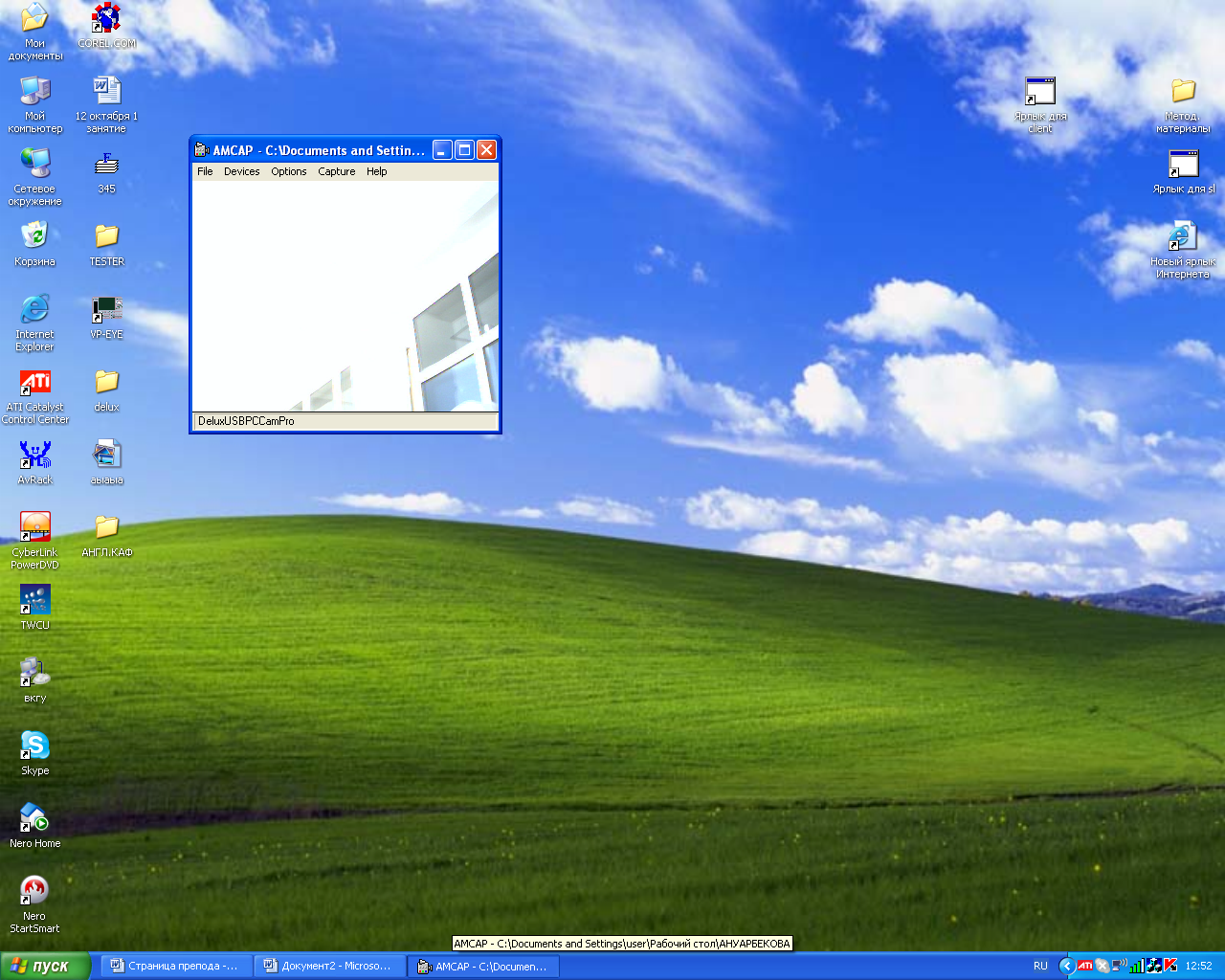Click the AMCAP title bar camera icon
The height and width of the screenshot is (980, 1225).
[x=202, y=149]
